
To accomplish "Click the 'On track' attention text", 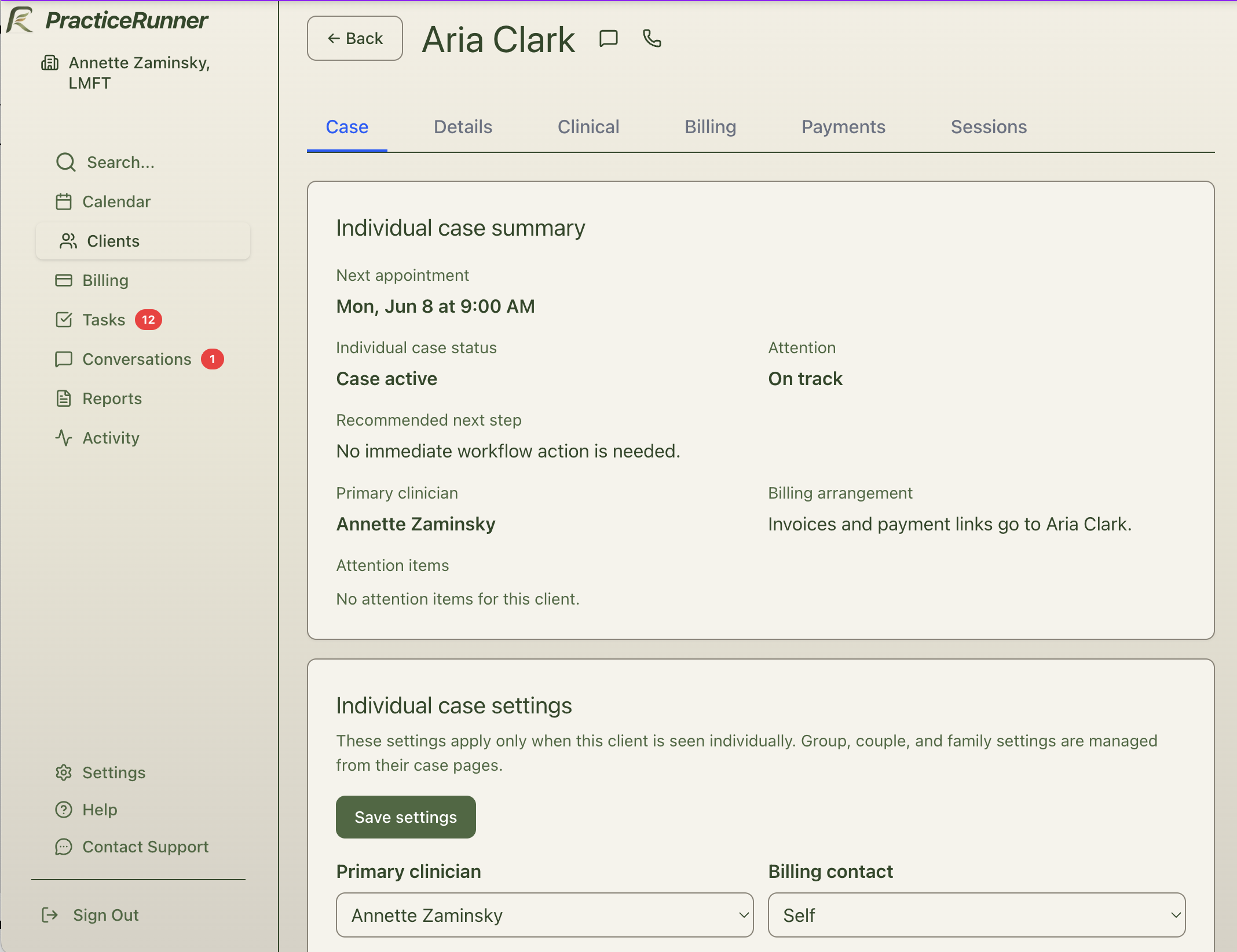I will coord(805,379).
